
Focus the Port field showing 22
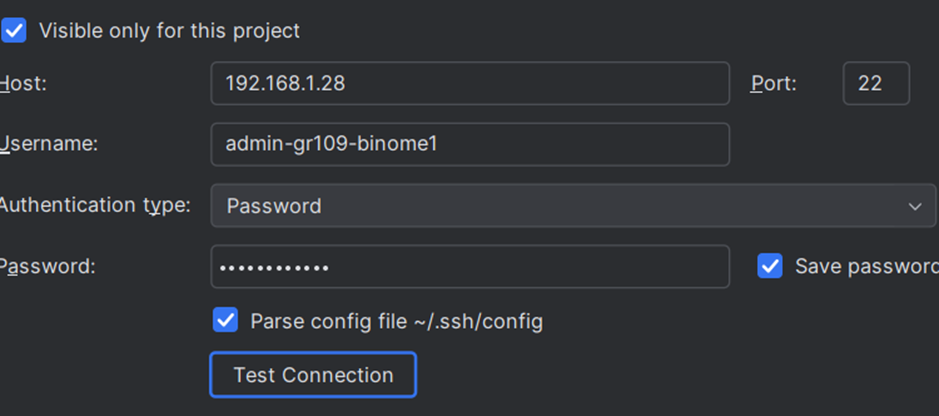coord(876,83)
